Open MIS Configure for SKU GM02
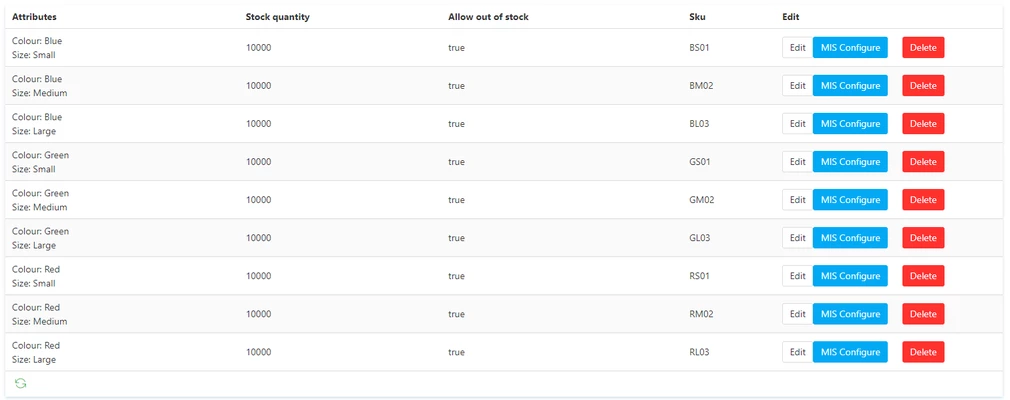 point(850,200)
